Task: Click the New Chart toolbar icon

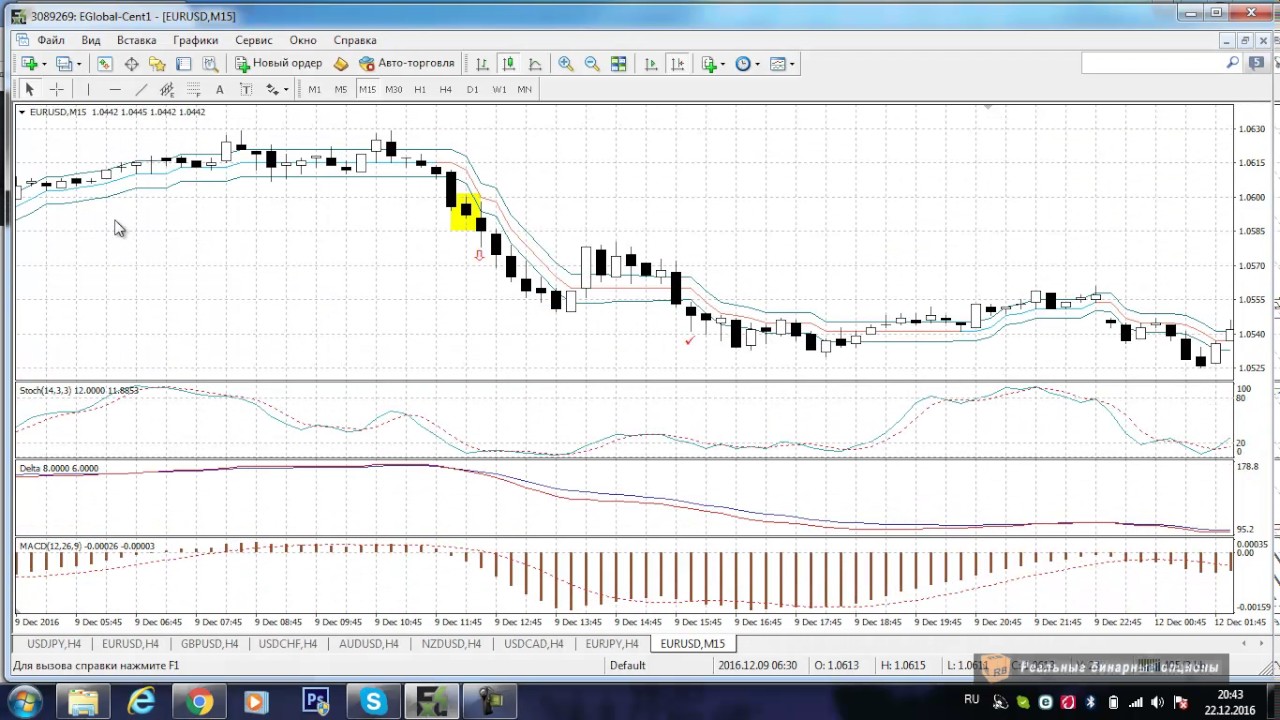Action: 28,63
